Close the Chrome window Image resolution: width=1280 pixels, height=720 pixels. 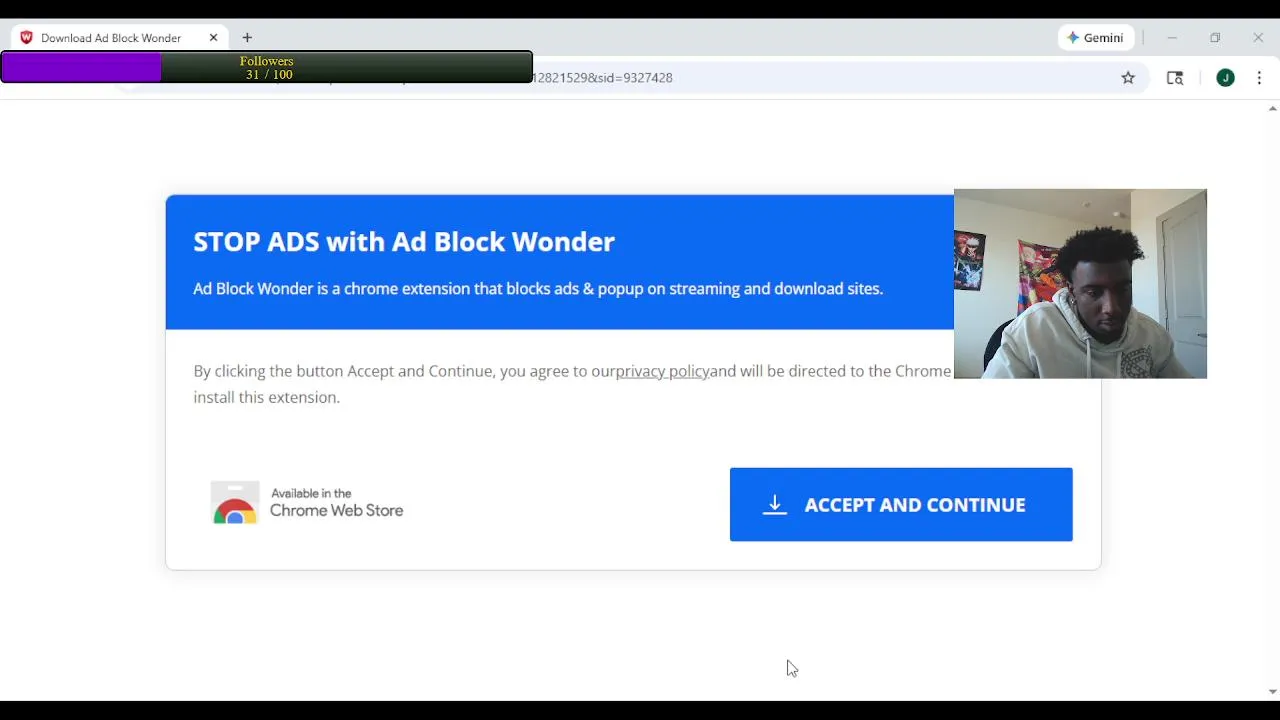click(x=1258, y=38)
